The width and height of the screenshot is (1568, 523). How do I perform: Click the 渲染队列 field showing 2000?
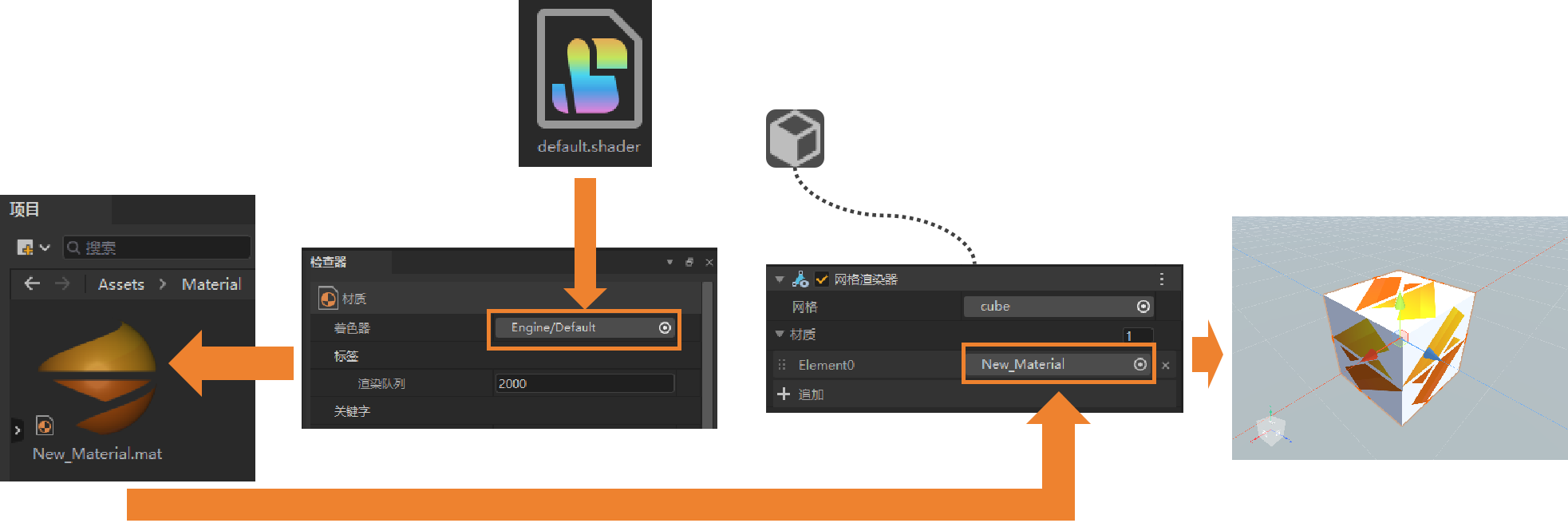pyautogui.click(x=584, y=384)
